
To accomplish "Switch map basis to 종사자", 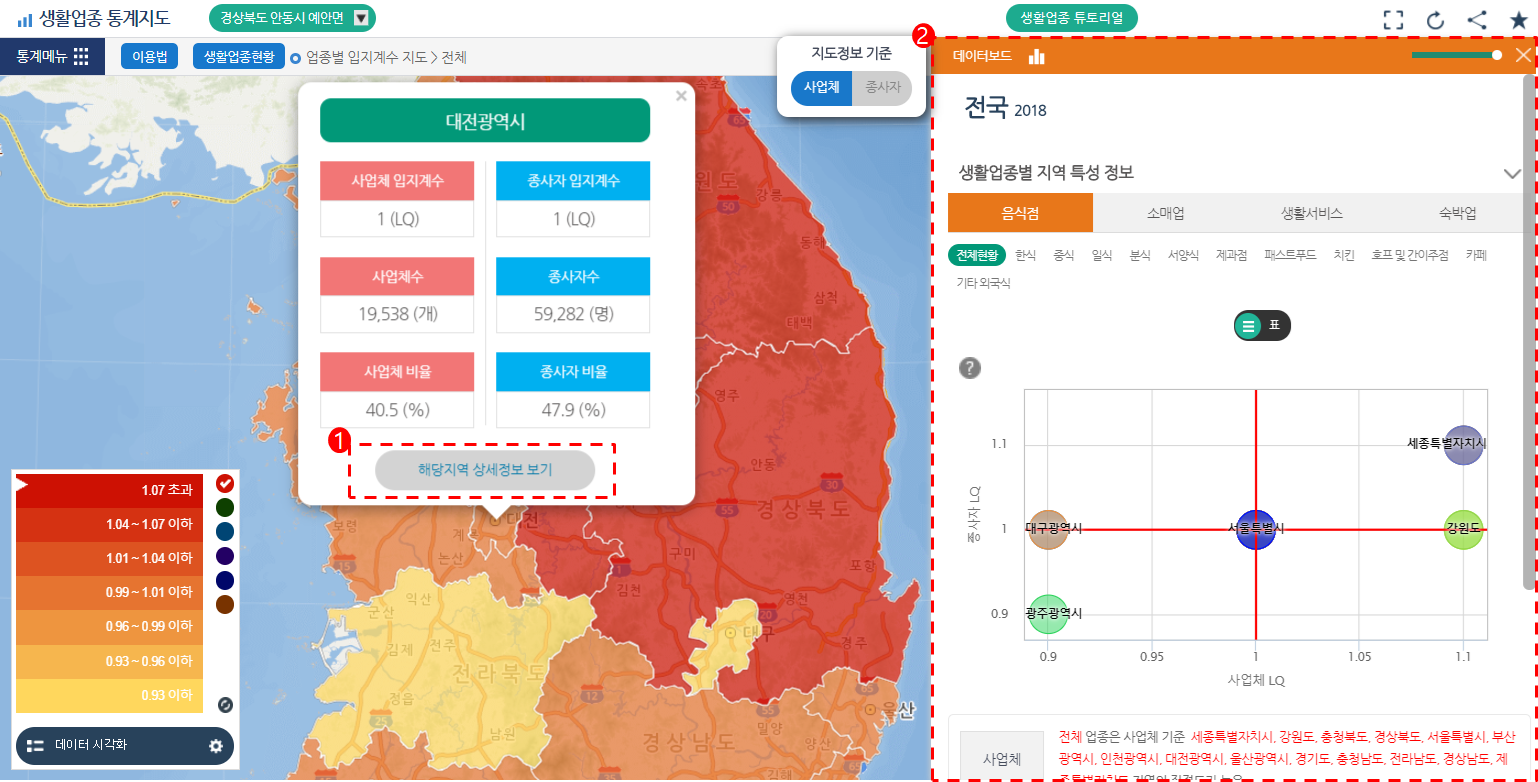I will coord(882,88).
